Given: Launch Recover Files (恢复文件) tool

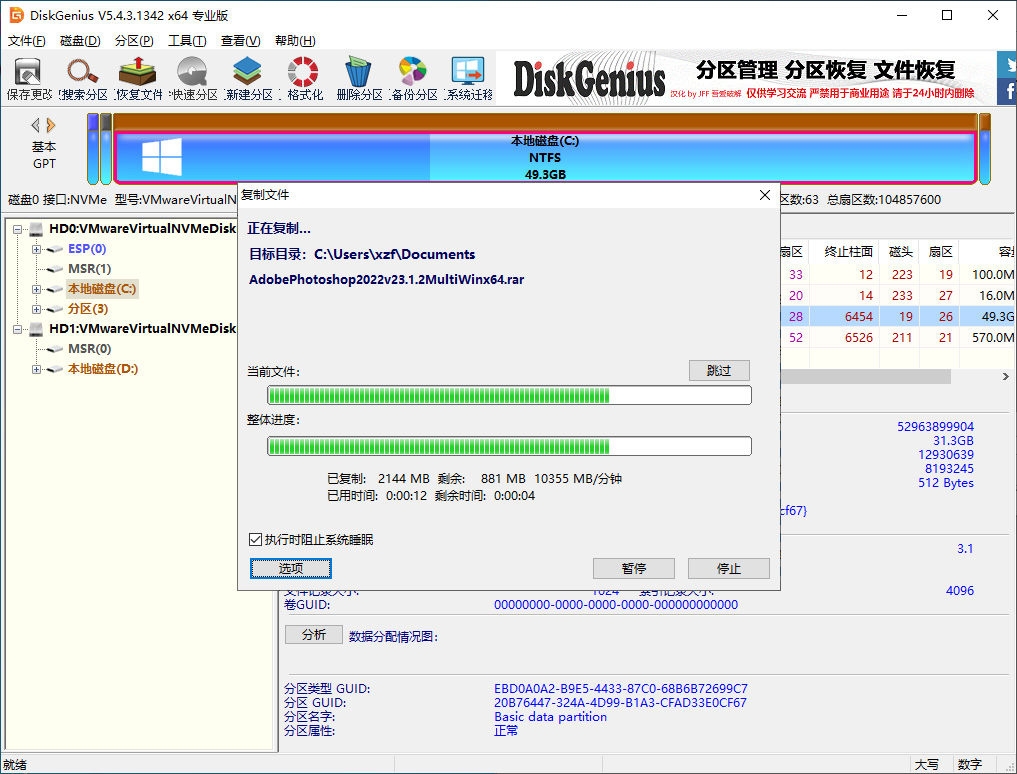Looking at the screenshot, I should [x=138, y=79].
